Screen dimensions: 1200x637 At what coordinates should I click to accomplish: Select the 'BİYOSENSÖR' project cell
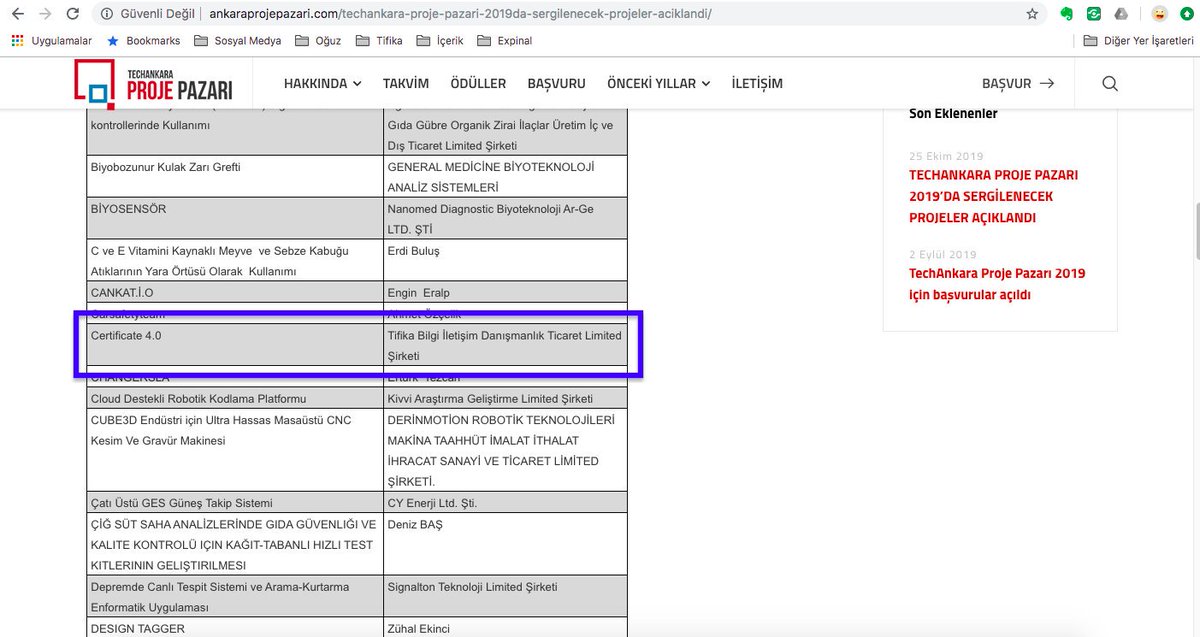(x=236, y=218)
